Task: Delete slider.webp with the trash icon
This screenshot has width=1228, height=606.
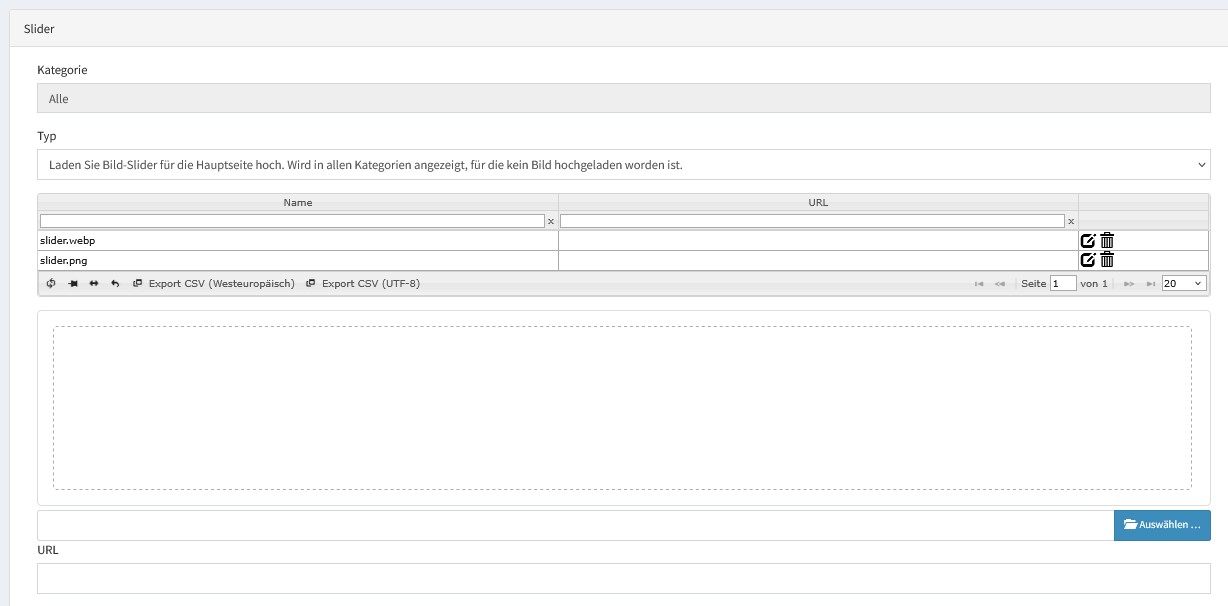Action: click(1107, 240)
